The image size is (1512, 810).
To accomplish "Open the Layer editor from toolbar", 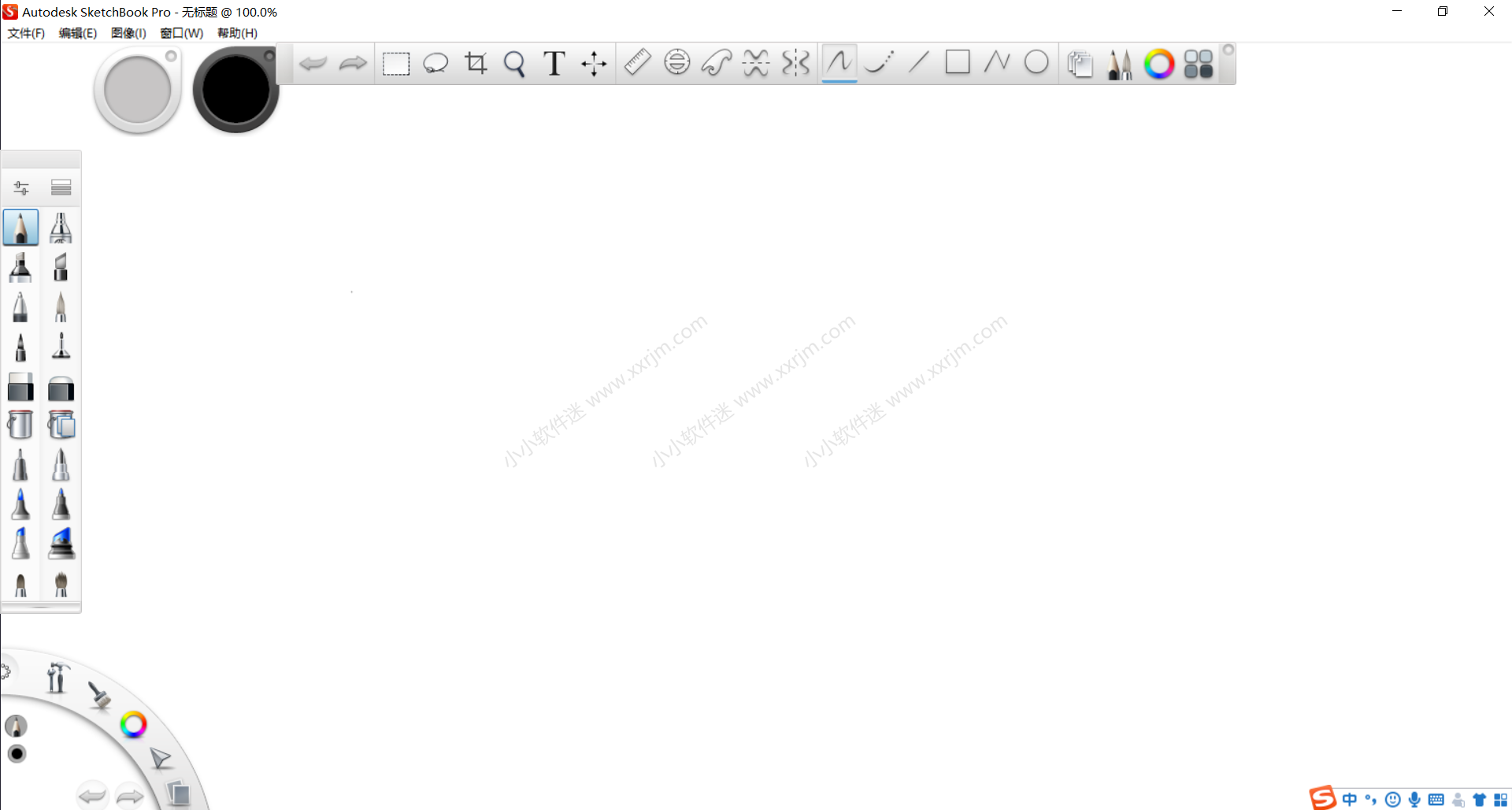I will pyautogui.click(x=1080, y=64).
